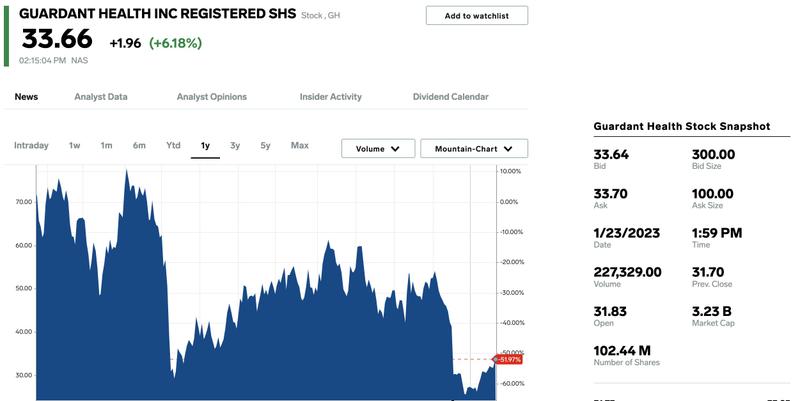Viewport: 800px width, 401px height.
Task: Click the 10.00% percent axis label
Action: click(510, 171)
